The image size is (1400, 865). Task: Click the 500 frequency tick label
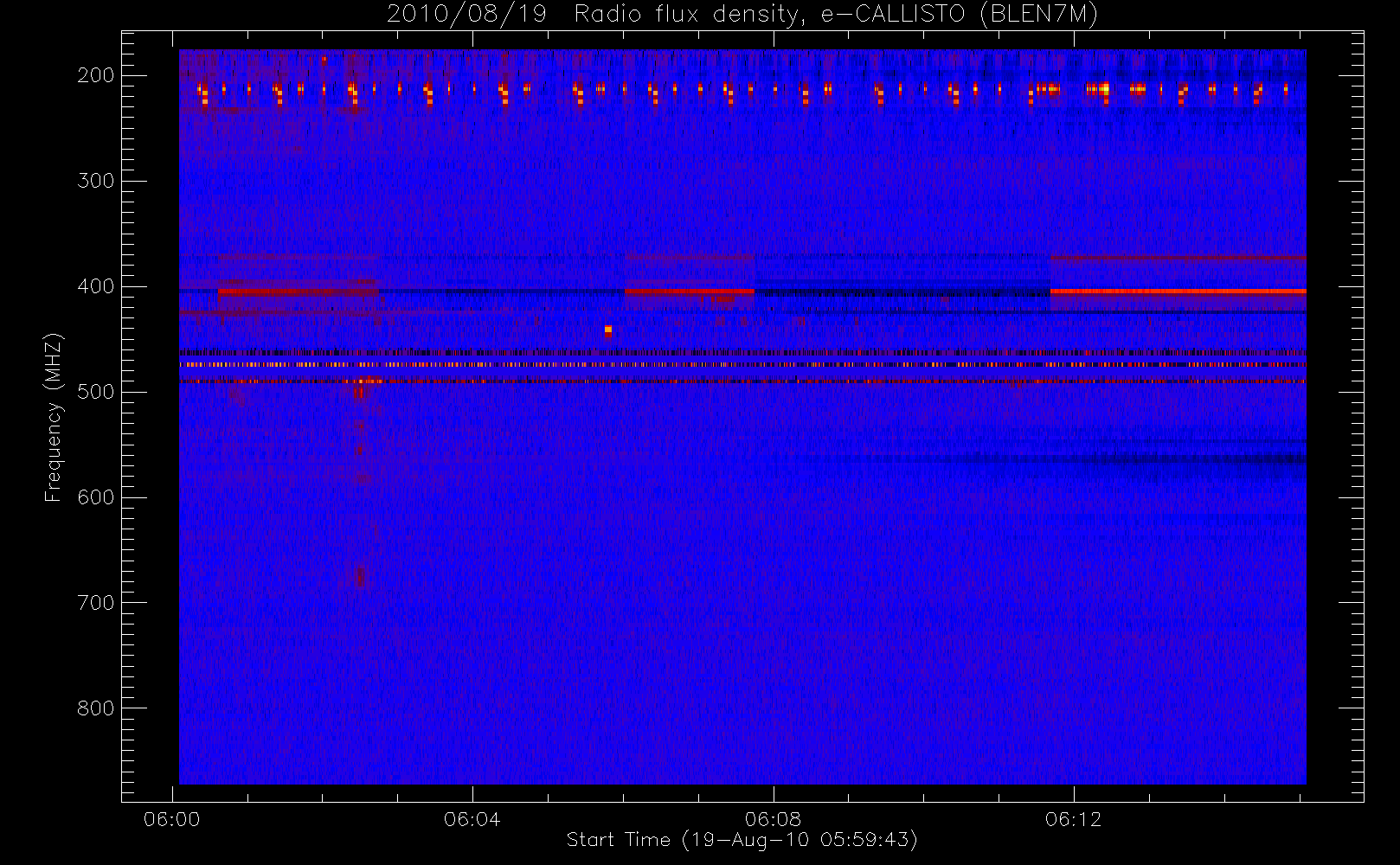(96, 392)
